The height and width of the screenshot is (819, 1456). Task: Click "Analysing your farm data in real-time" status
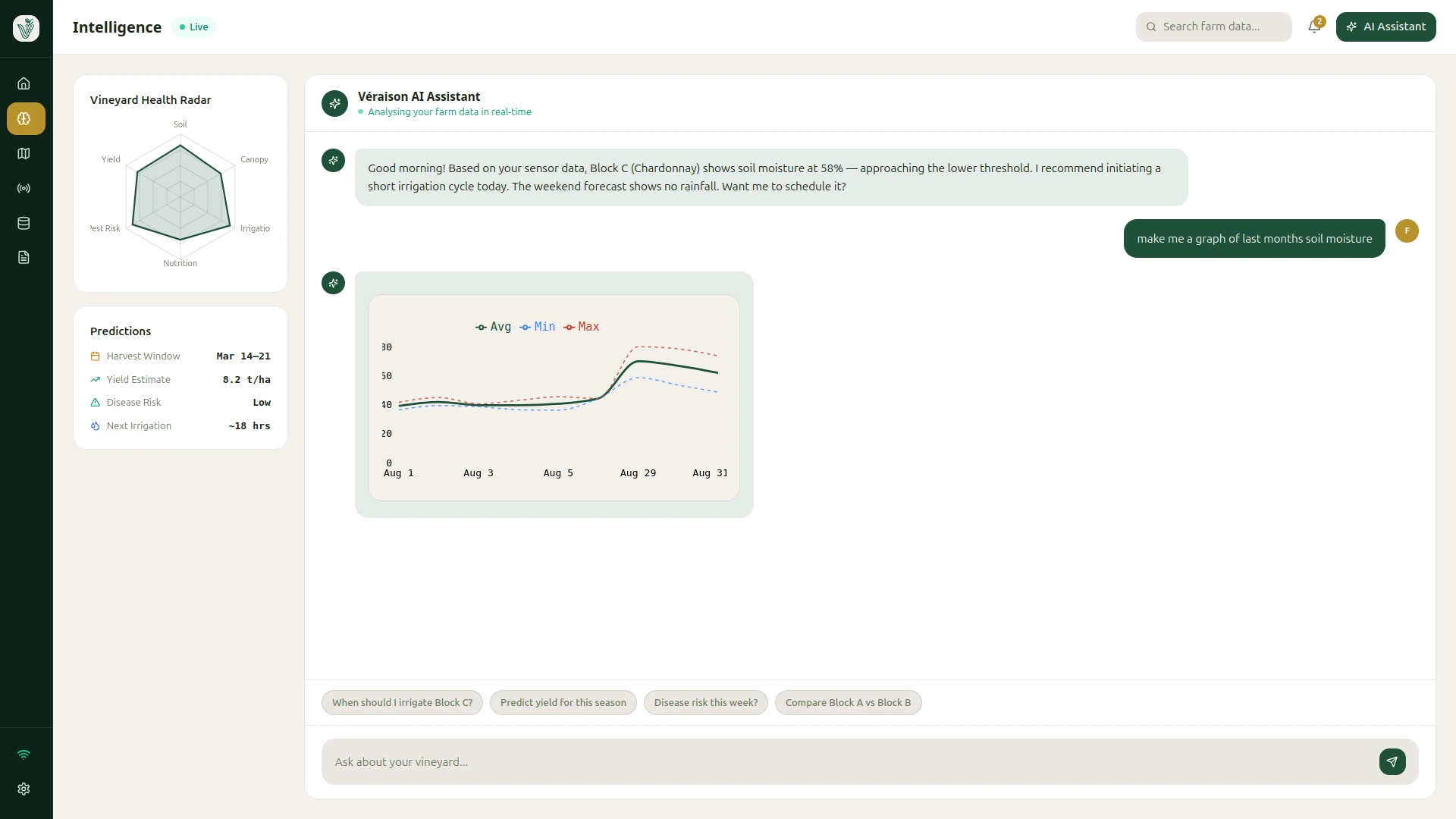[450, 112]
